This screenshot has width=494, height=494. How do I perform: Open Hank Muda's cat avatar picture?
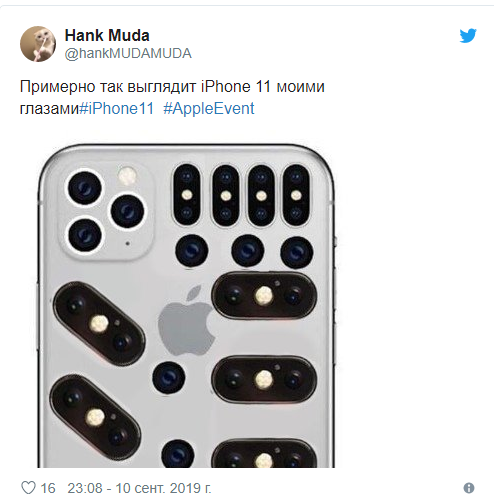point(38,44)
